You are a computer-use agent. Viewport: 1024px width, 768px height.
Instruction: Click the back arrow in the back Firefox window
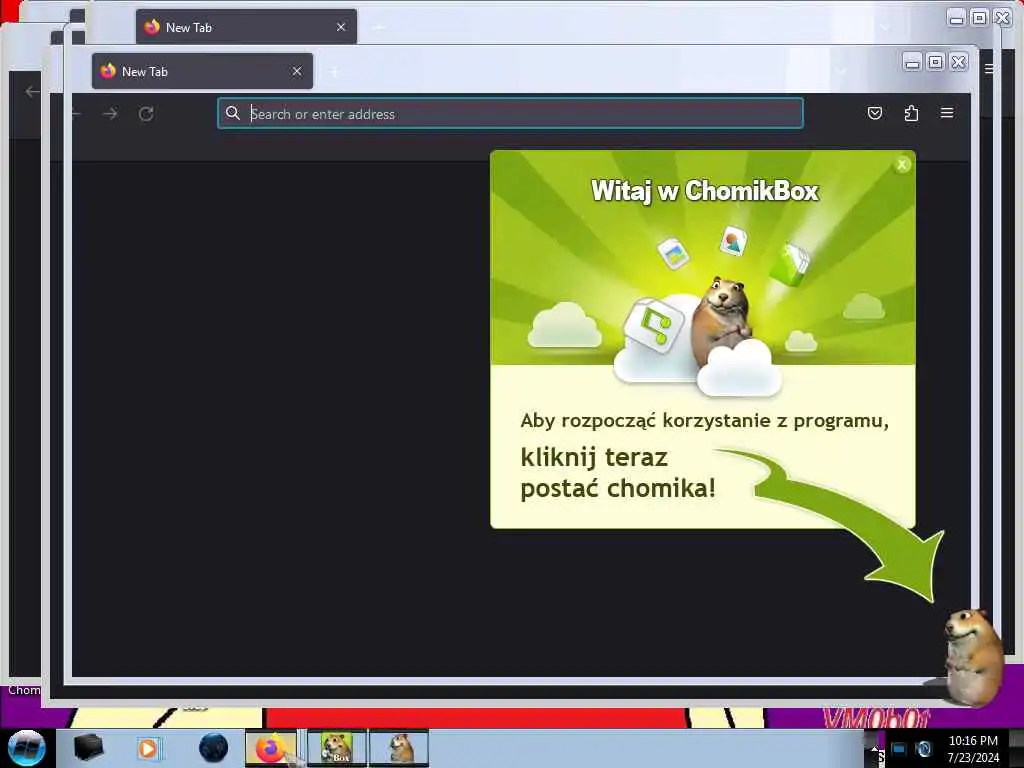(31, 91)
